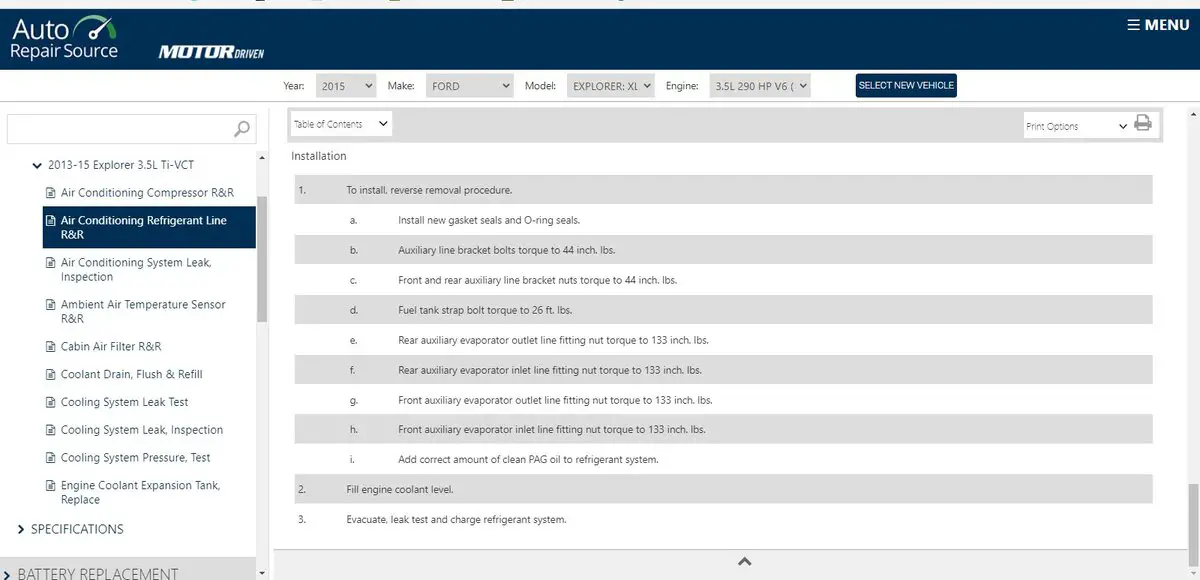Open Cooling System Leak, Inspection
This screenshot has height=580, width=1200.
142,431
